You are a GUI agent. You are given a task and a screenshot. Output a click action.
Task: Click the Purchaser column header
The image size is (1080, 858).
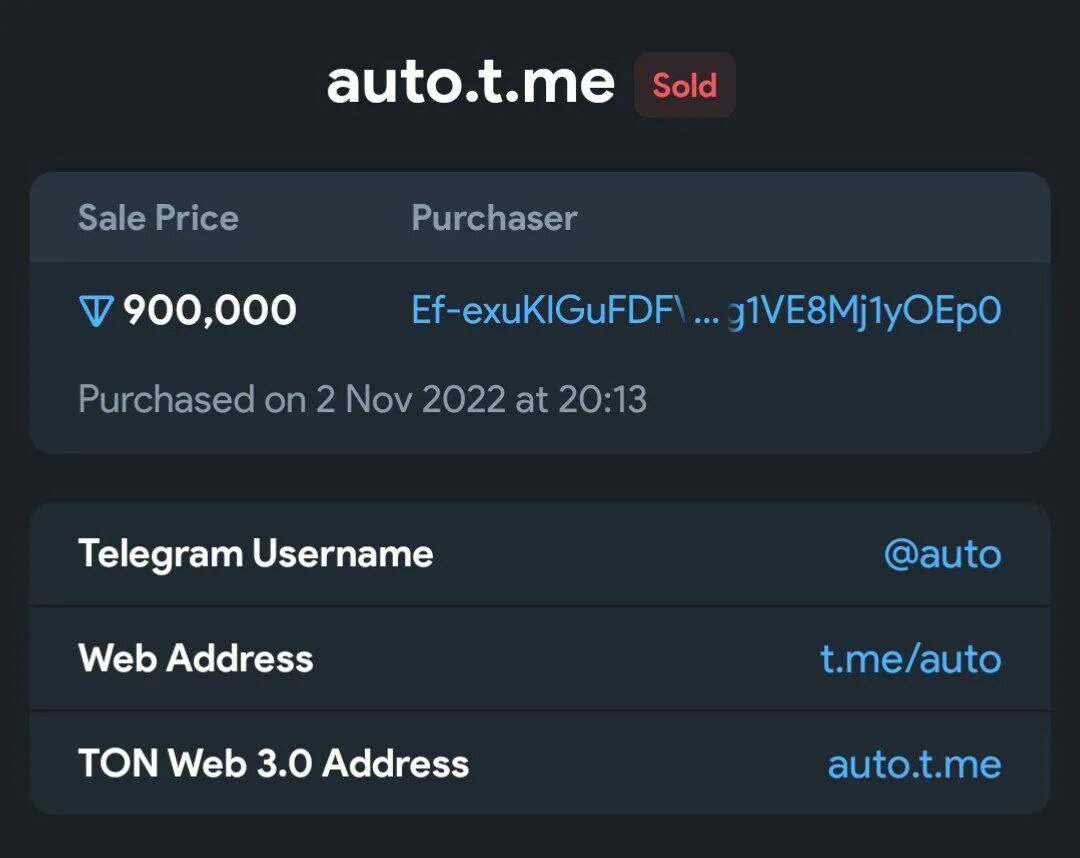(494, 218)
